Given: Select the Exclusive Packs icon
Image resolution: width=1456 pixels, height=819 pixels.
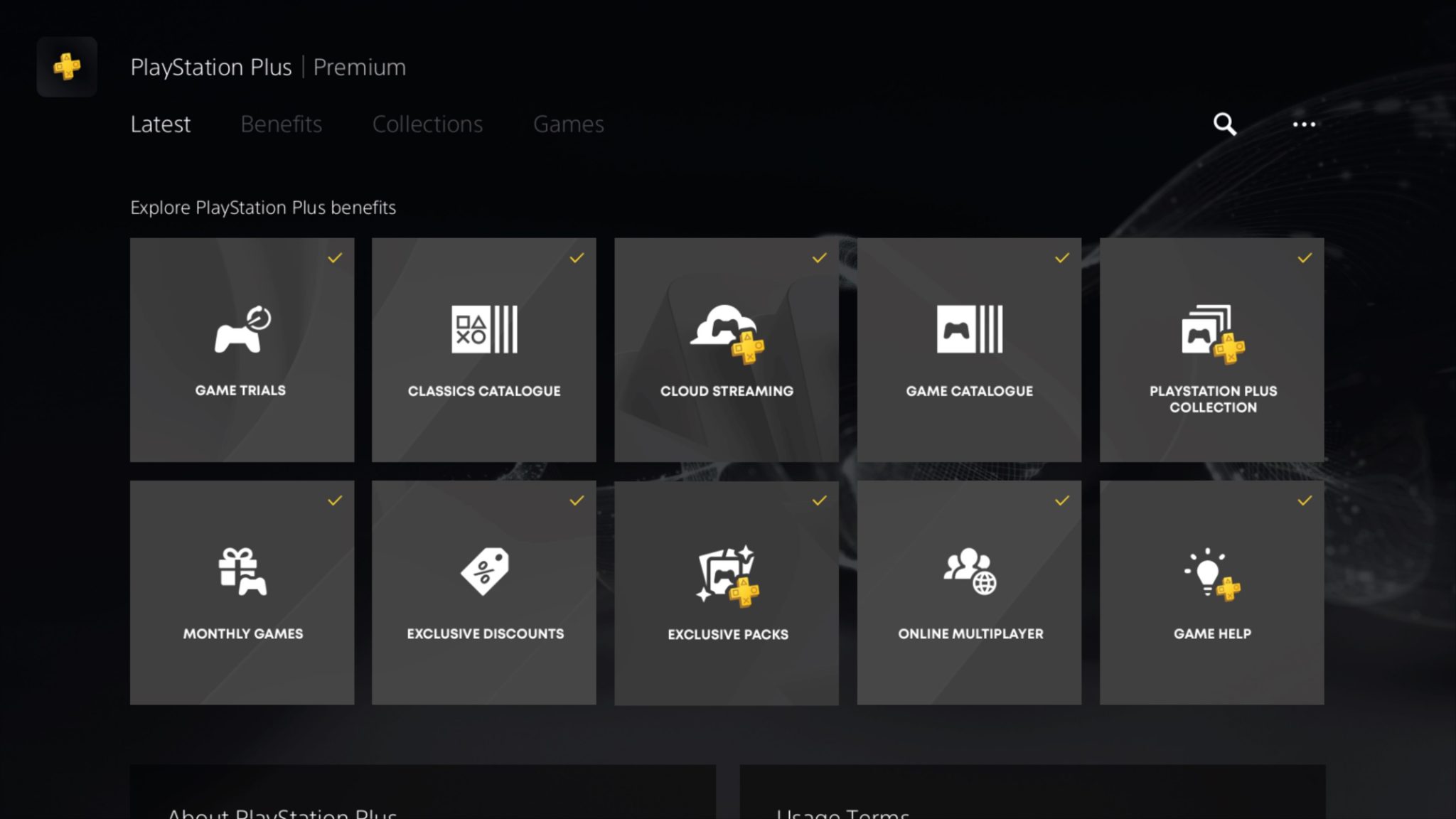Looking at the screenshot, I should click(727, 577).
